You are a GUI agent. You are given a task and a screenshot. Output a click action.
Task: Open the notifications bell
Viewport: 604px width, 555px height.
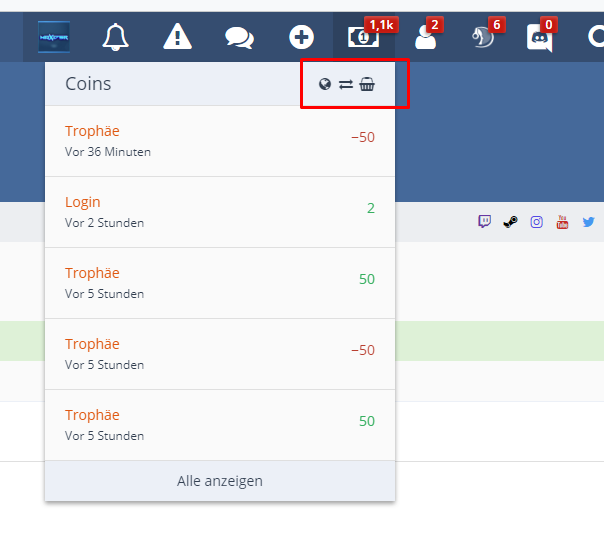[116, 37]
